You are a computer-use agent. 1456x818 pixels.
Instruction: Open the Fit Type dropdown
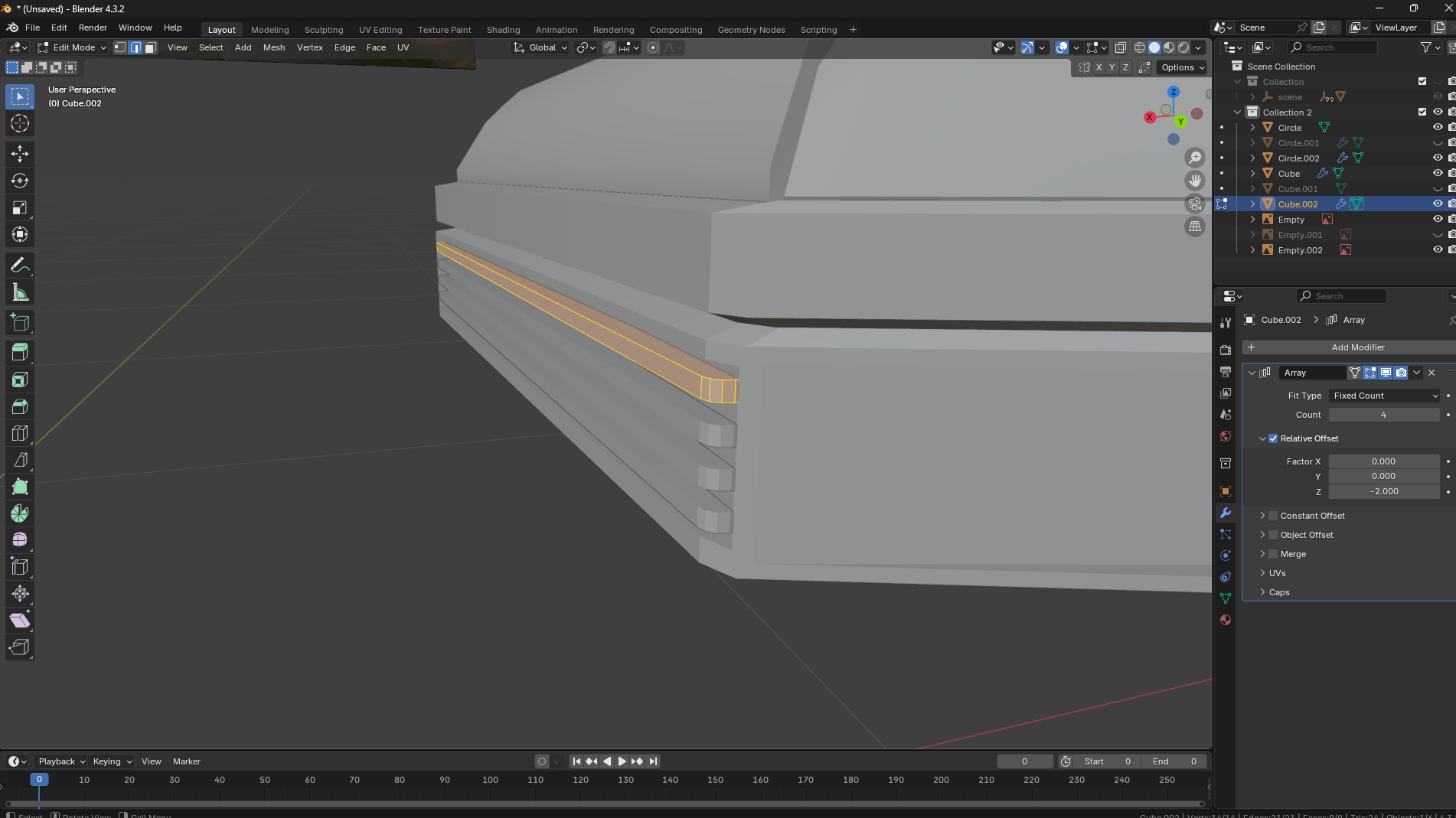point(1385,396)
